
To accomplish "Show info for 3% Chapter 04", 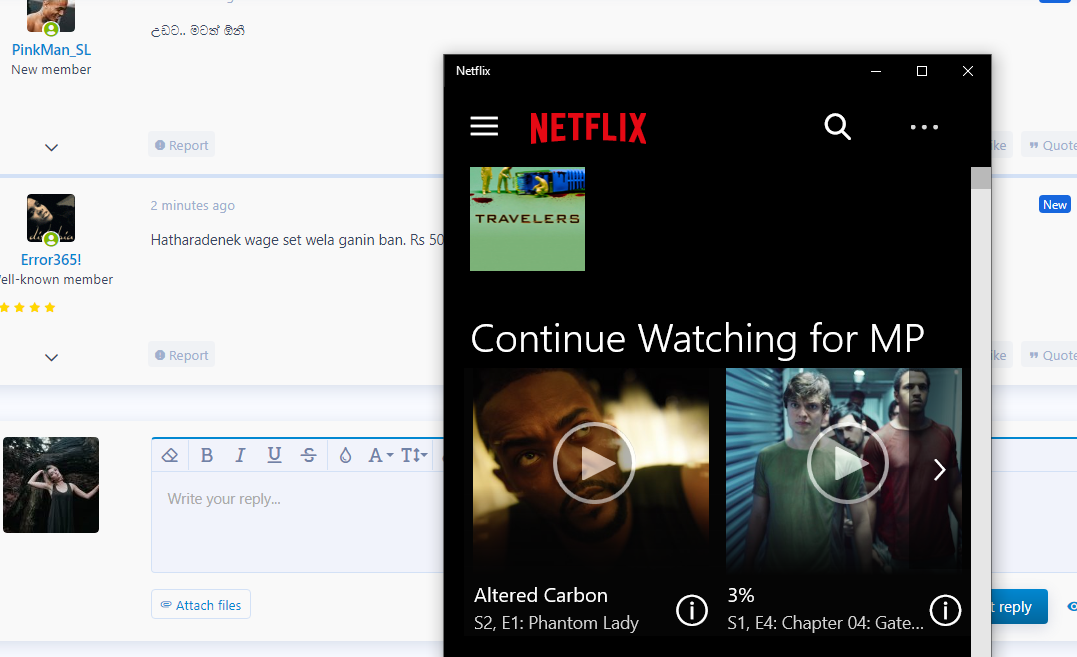I will pos(945,610).
